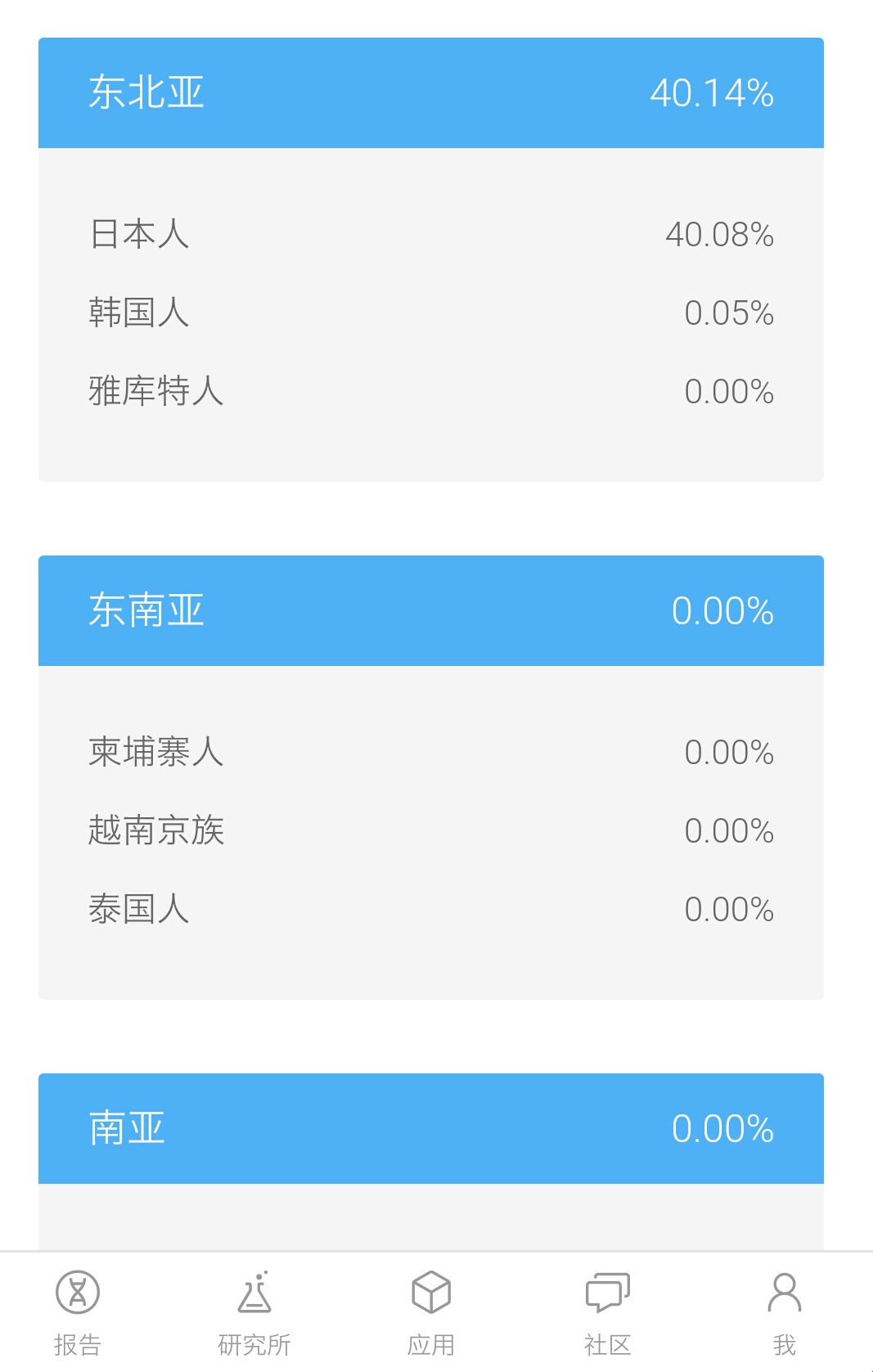This screenshot has height=1372, width=873.
Task: Switch to the 研究所 tab label
Action: pos(254,1344)
